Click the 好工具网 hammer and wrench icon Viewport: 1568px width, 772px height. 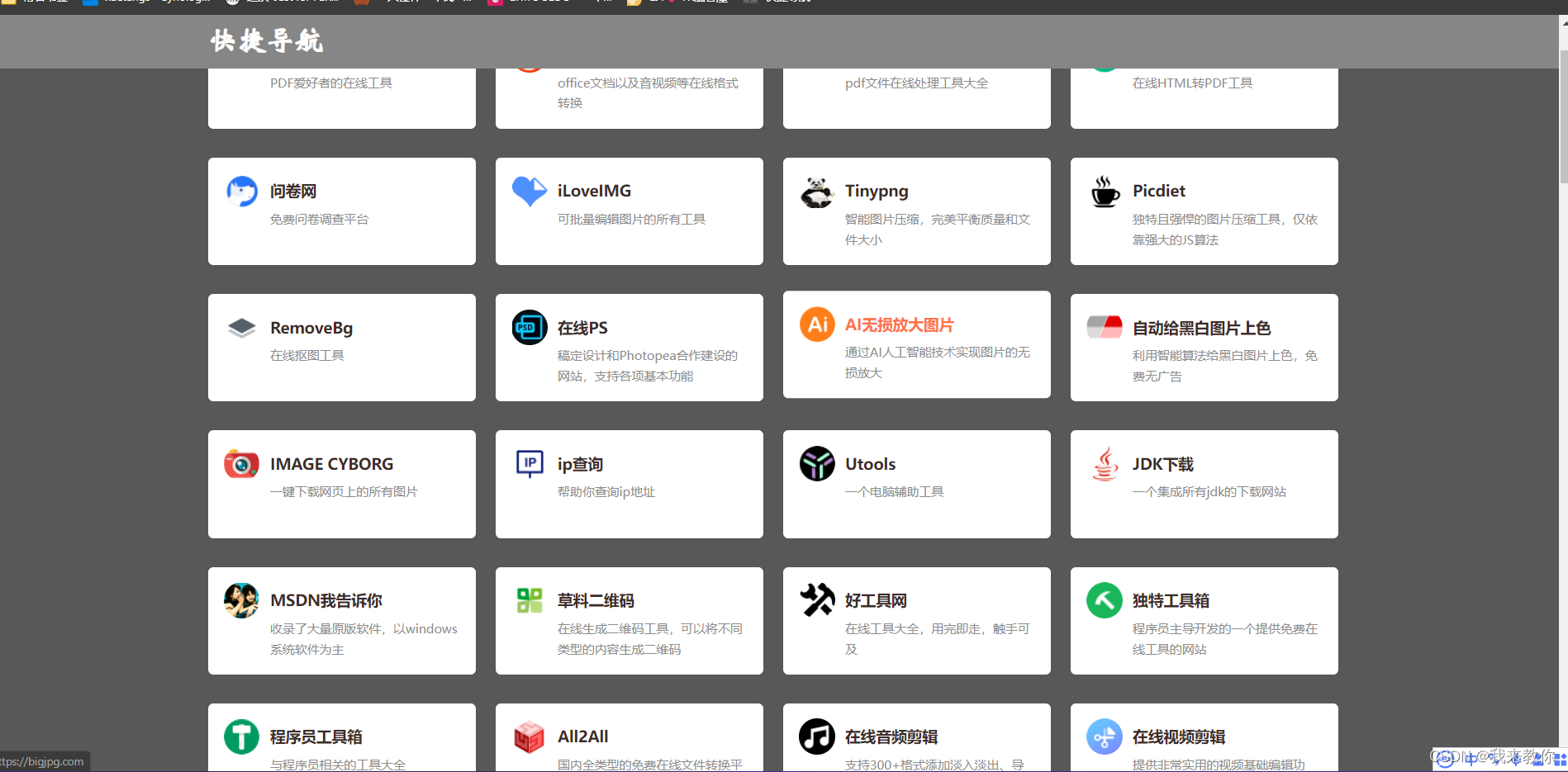click(x=817, y=600)
